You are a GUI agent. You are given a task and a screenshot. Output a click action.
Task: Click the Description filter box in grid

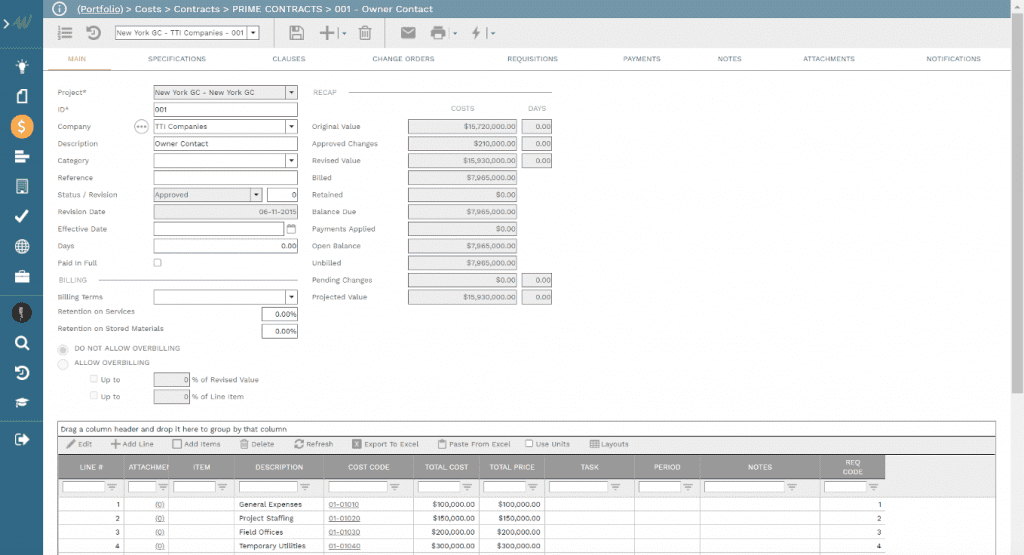pyautogui.click(x=268, y=487)
